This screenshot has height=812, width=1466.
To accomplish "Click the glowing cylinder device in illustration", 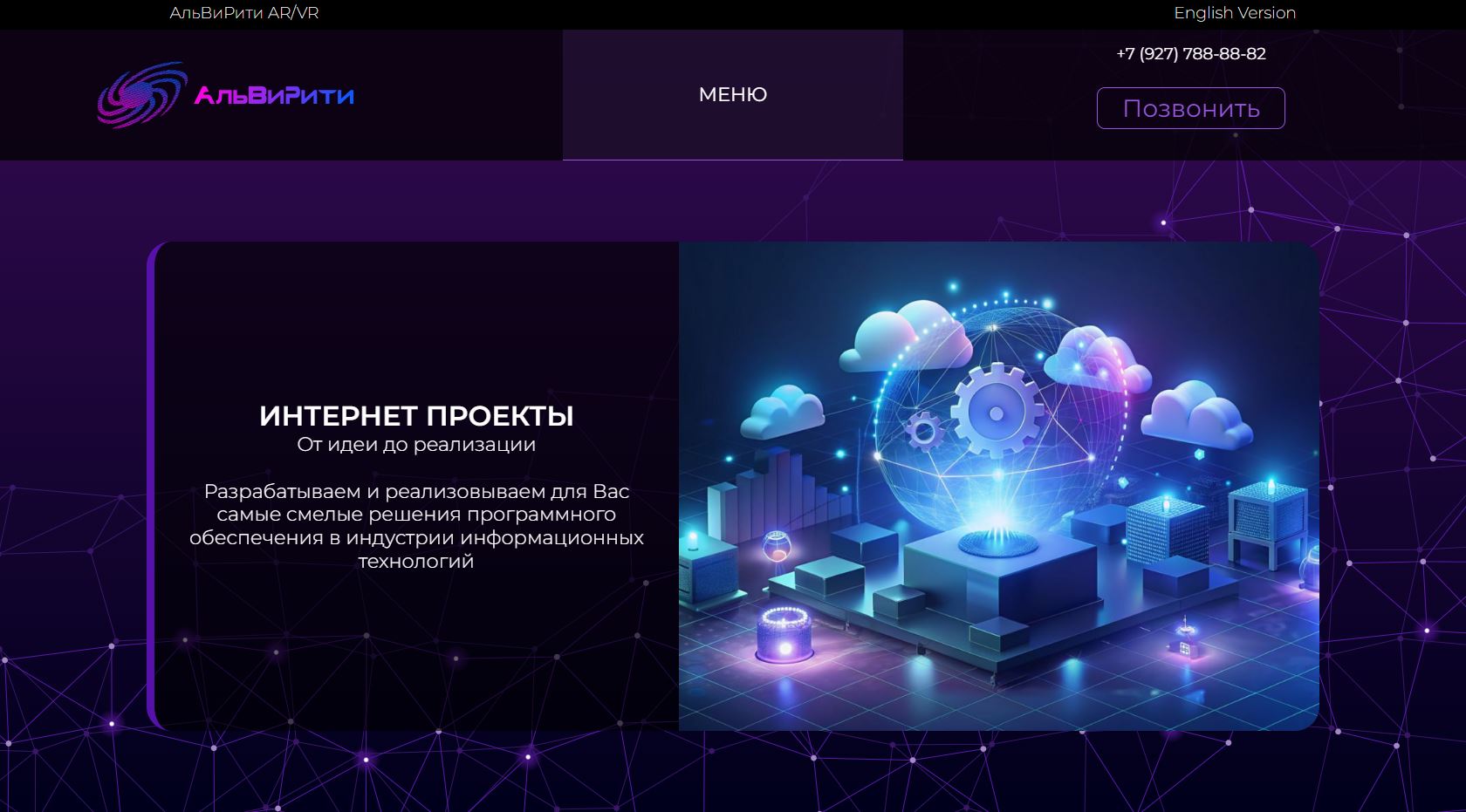I will tap(784, 633).
